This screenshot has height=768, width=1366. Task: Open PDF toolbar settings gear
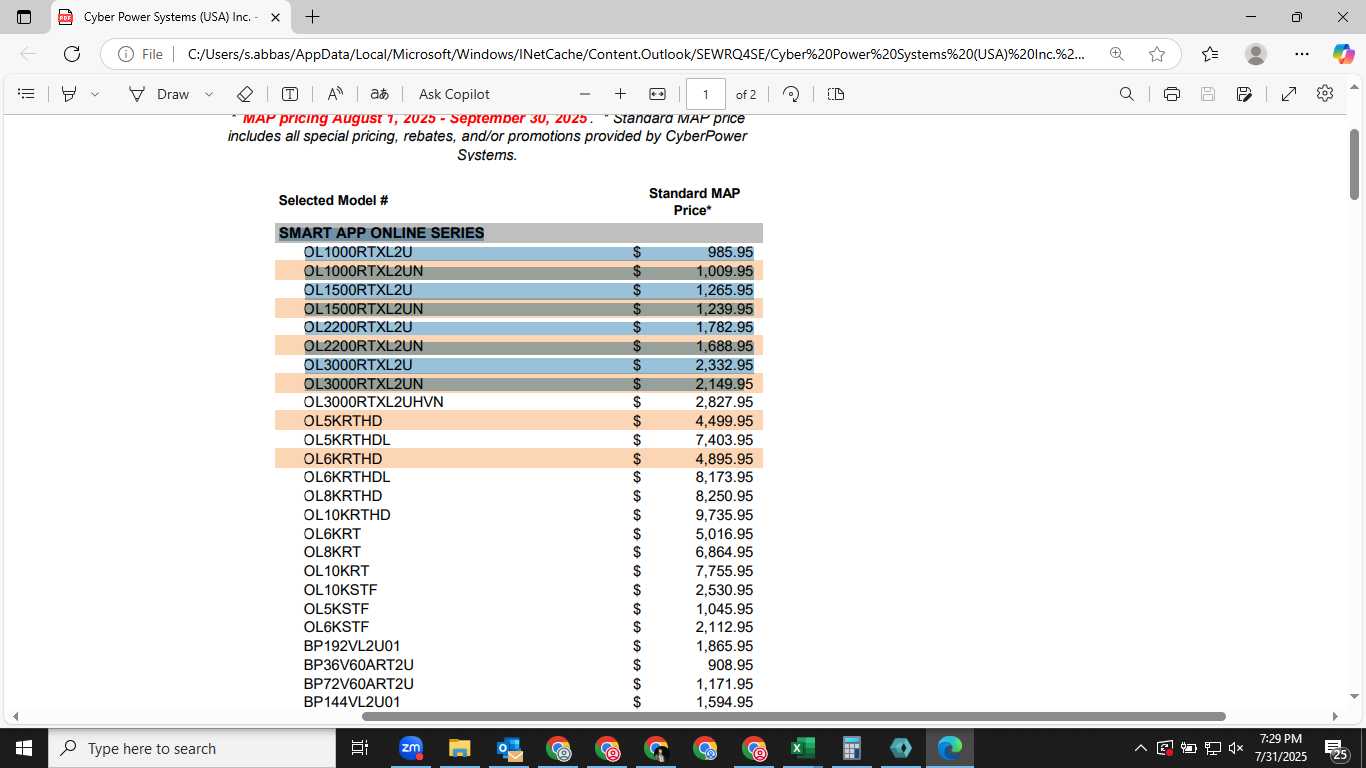[1325, 93]
